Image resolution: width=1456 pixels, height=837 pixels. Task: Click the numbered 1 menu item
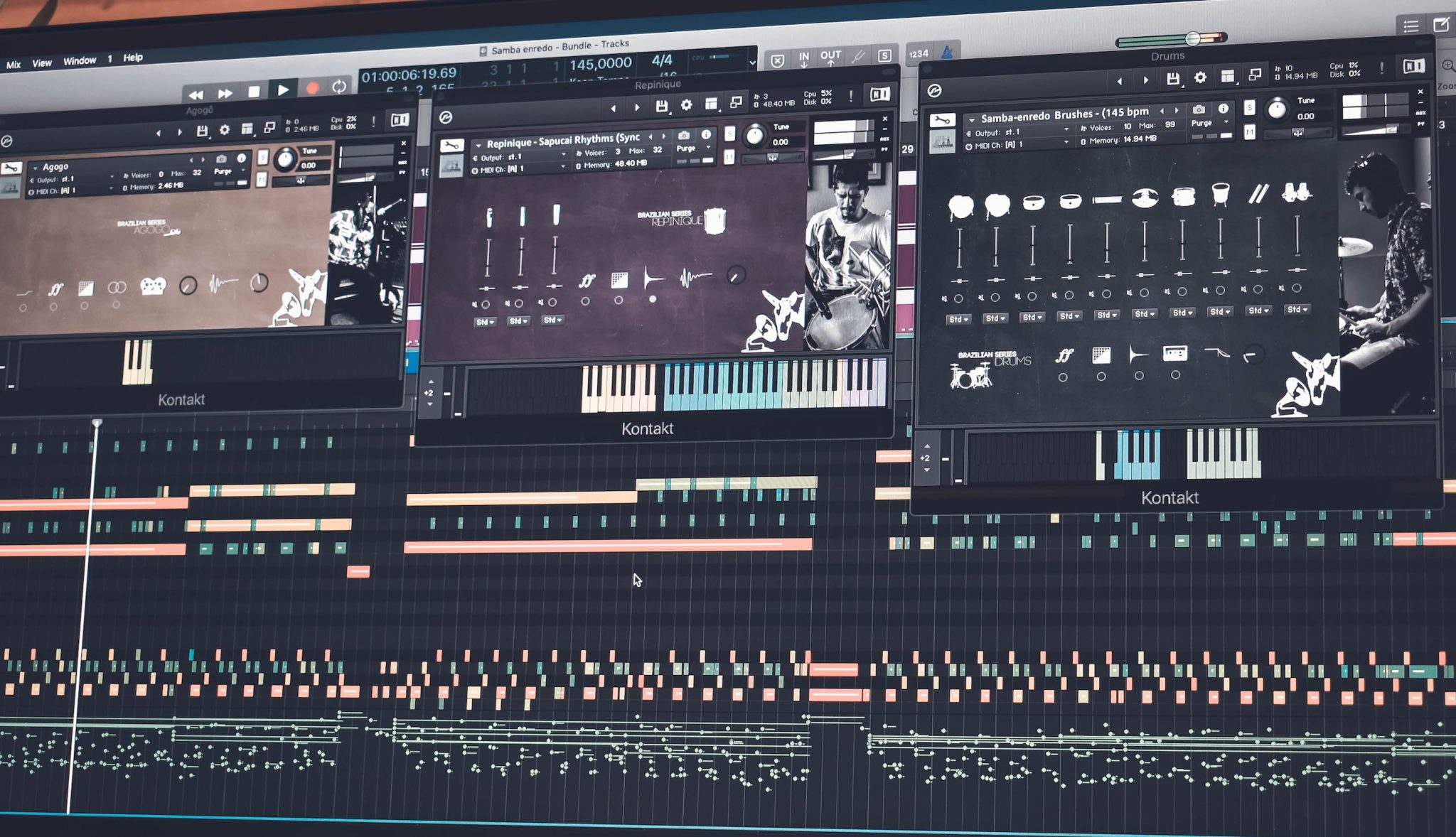pos(109,59)
